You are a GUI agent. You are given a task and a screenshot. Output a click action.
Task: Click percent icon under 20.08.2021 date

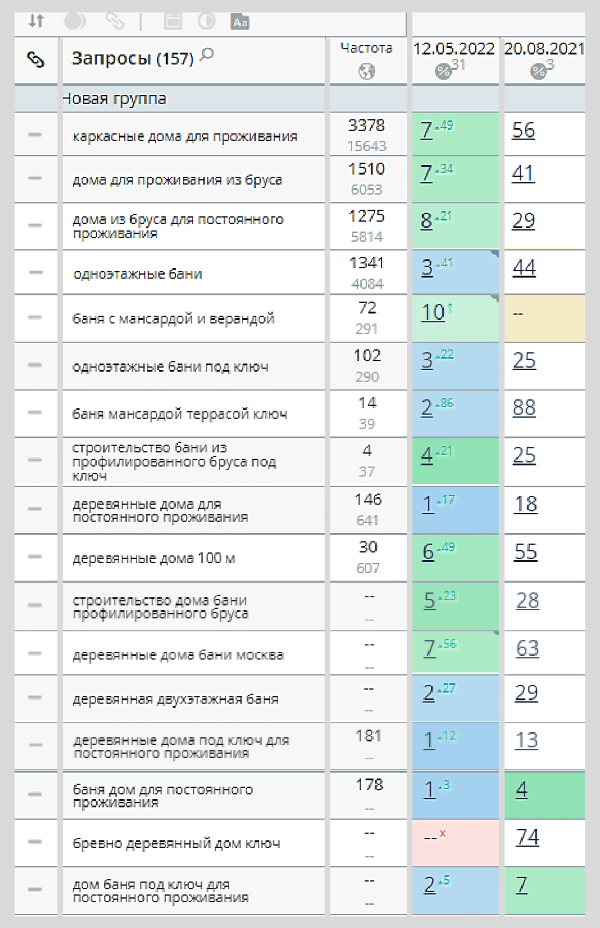[x=538, y=72]
